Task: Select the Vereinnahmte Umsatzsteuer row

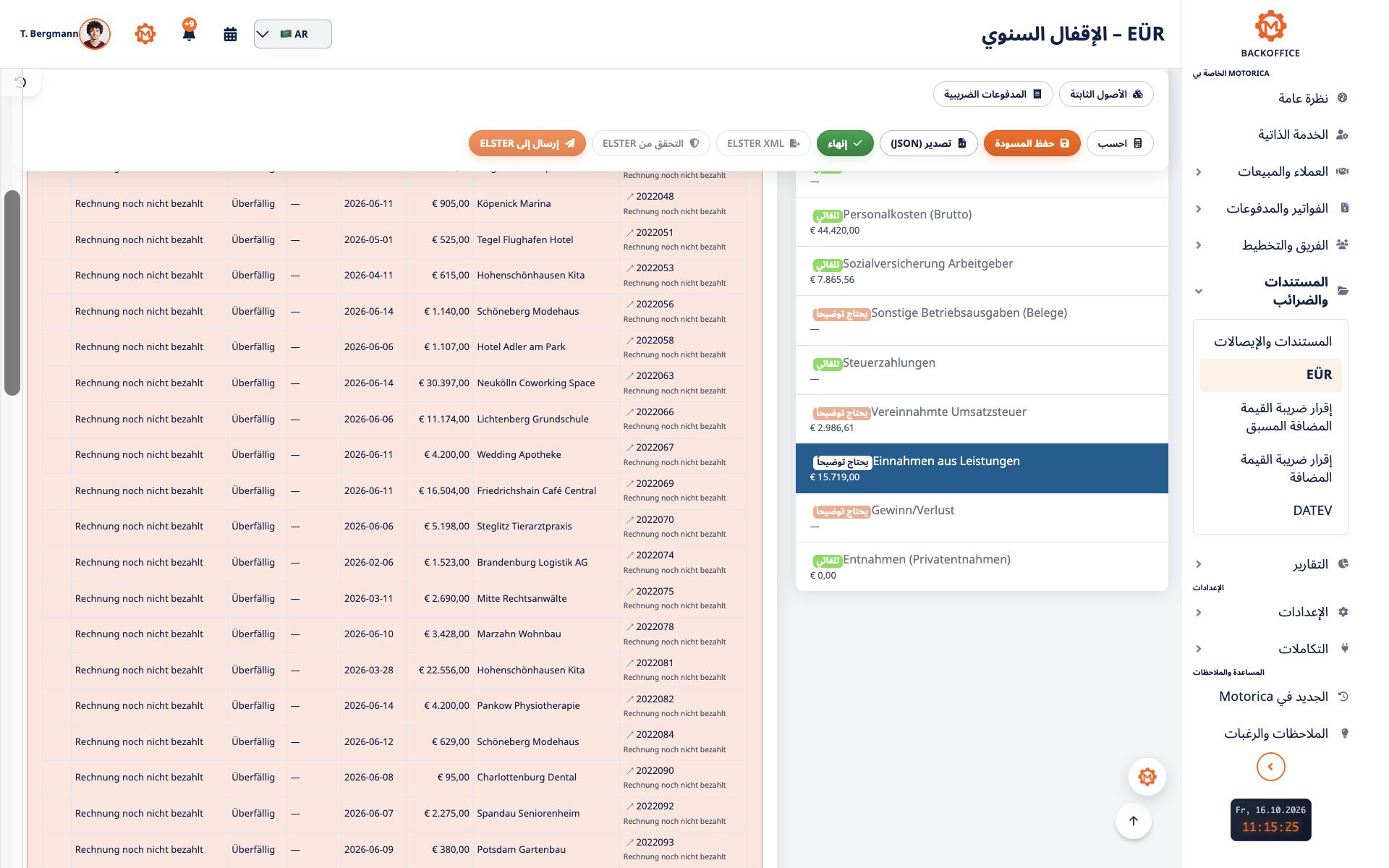Action: point(982,419)
